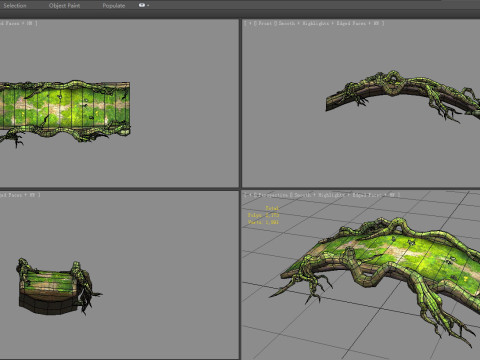This screenshot has width=480, height=360.
Task: Open the shading label in Perspective viewport
Action: (x=345, y=195)
